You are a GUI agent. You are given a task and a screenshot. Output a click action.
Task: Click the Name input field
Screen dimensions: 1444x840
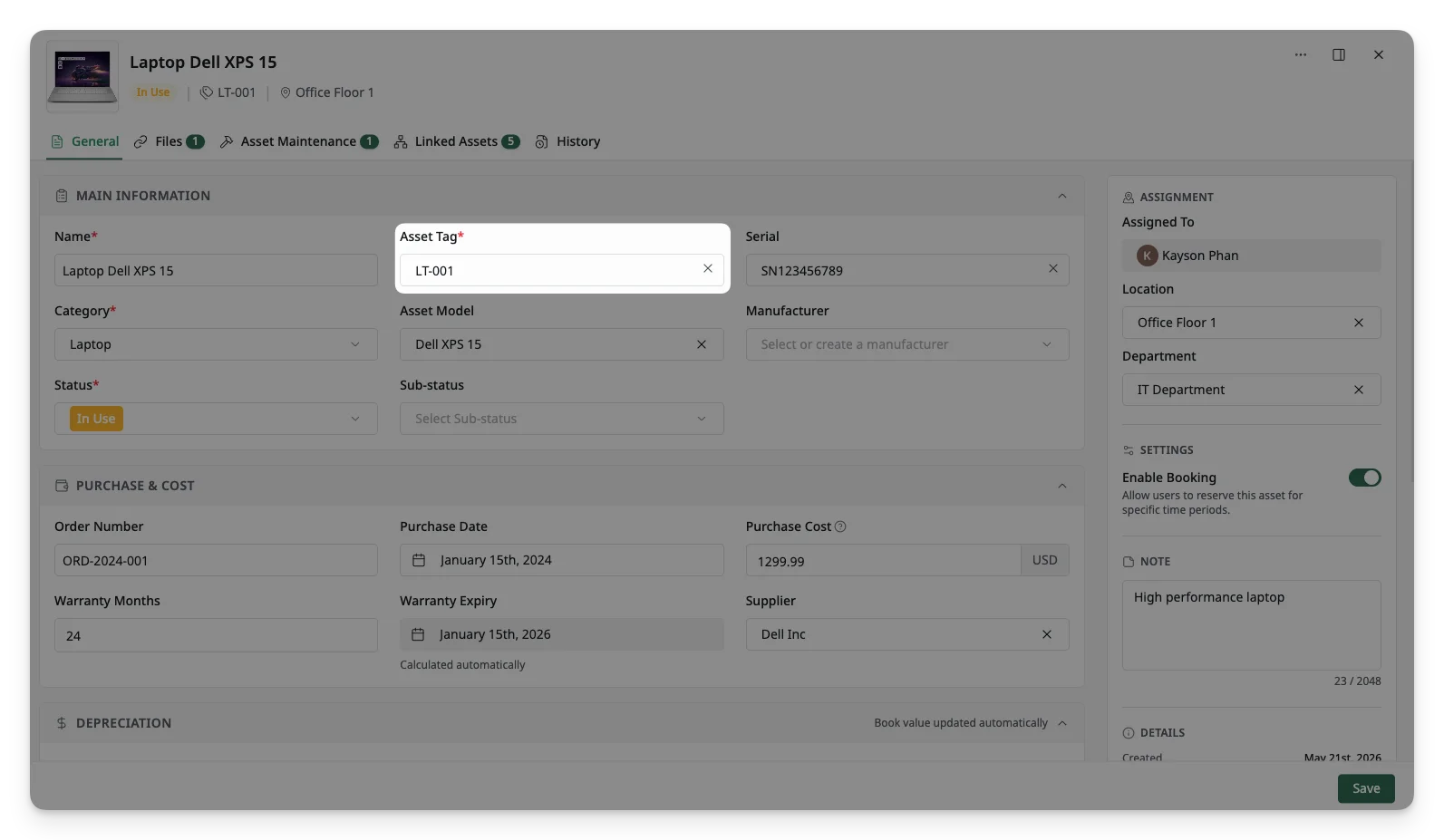pos(216,270)
